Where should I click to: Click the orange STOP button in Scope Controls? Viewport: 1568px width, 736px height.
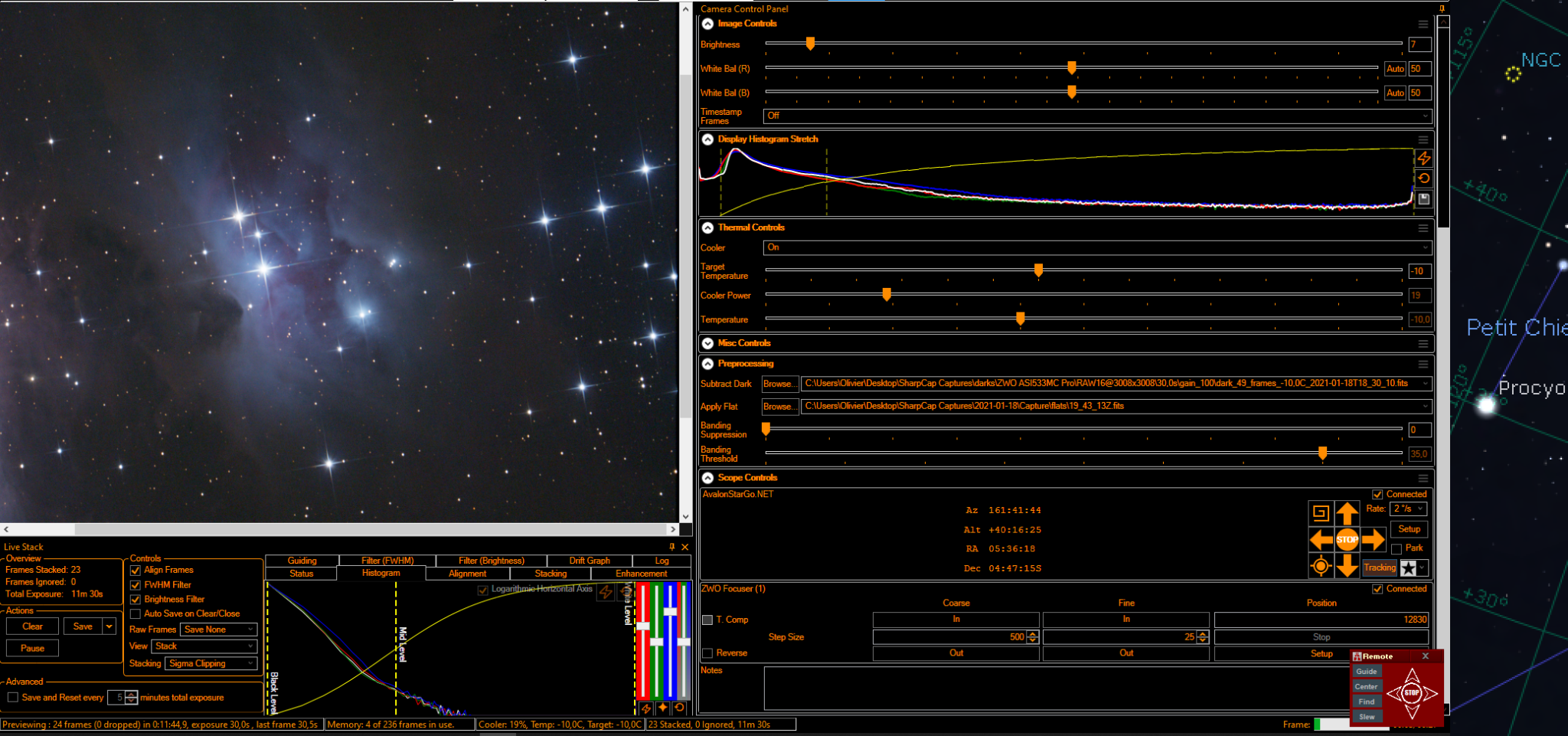[1347, 540]
